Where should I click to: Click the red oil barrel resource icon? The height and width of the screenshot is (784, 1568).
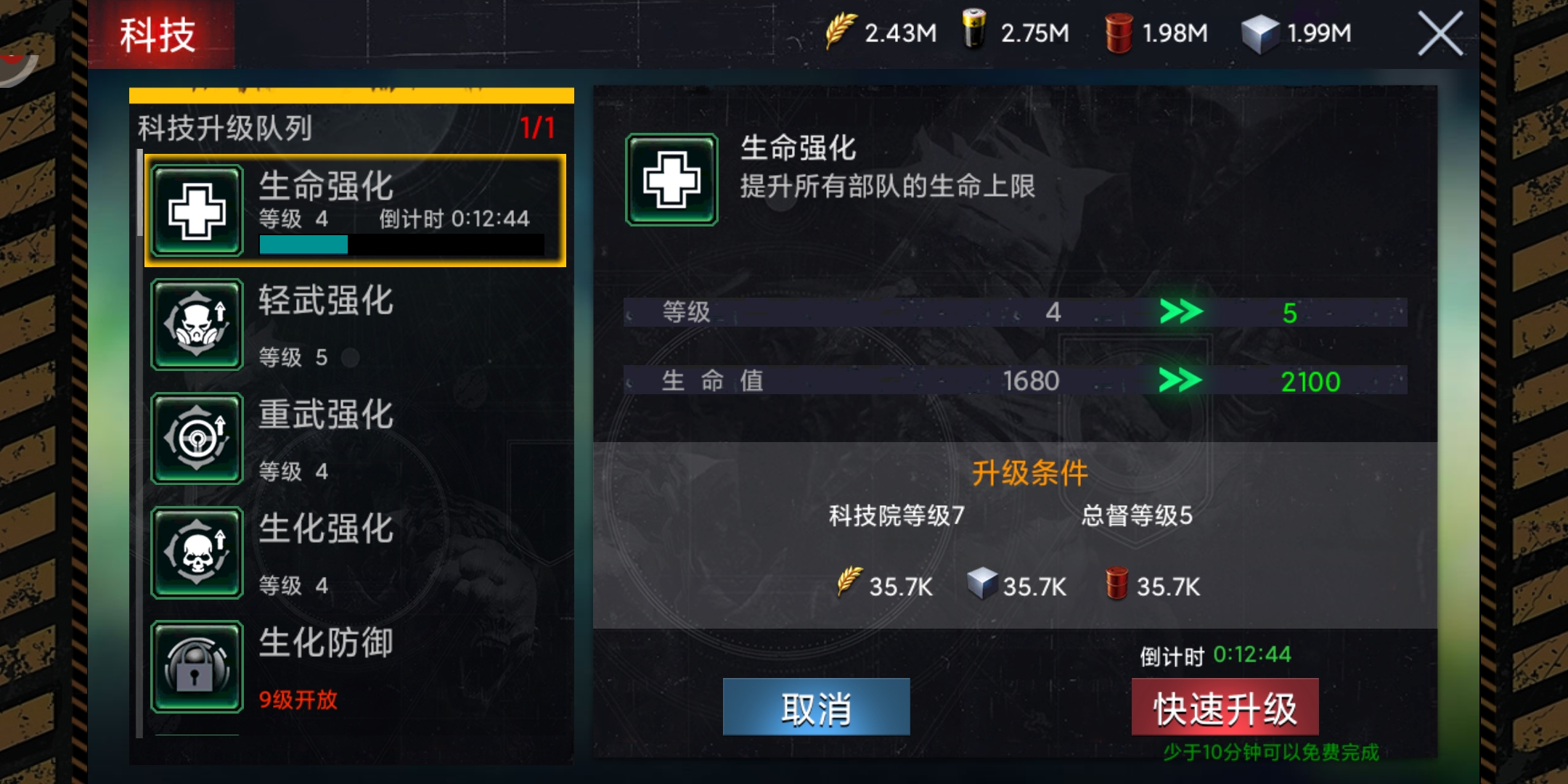tap(1119, 33)
